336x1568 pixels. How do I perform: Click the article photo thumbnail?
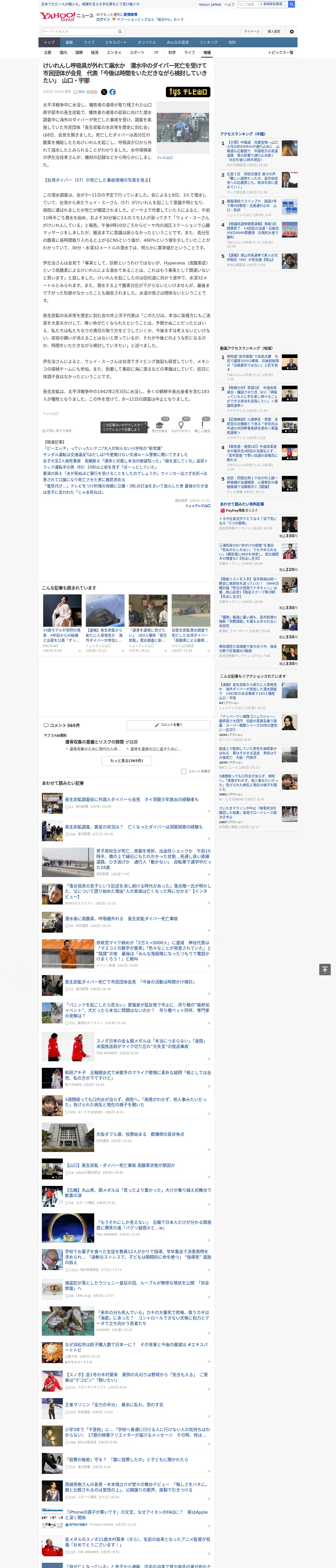click(x=183, y=127)
